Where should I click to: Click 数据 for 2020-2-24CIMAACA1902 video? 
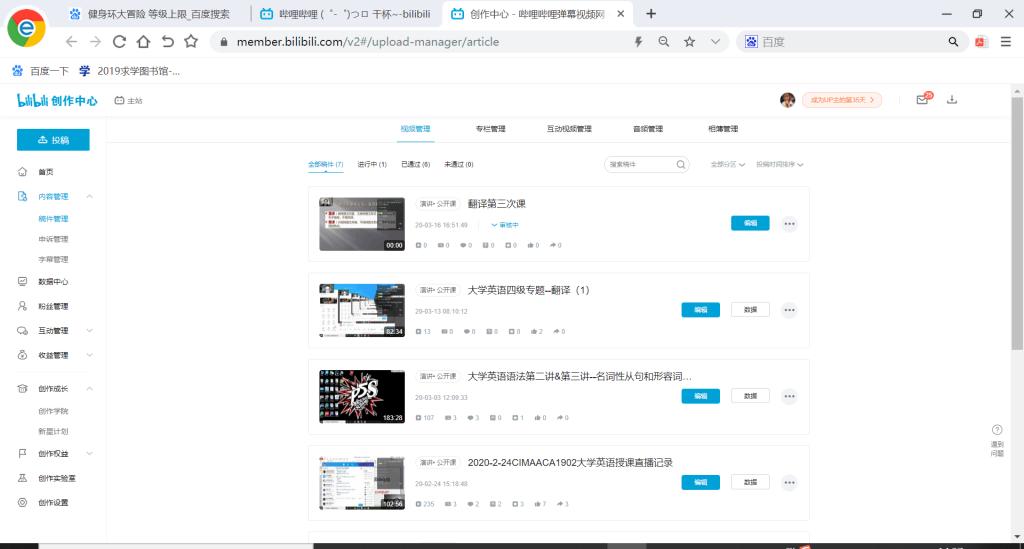click(x=750, y=482)
